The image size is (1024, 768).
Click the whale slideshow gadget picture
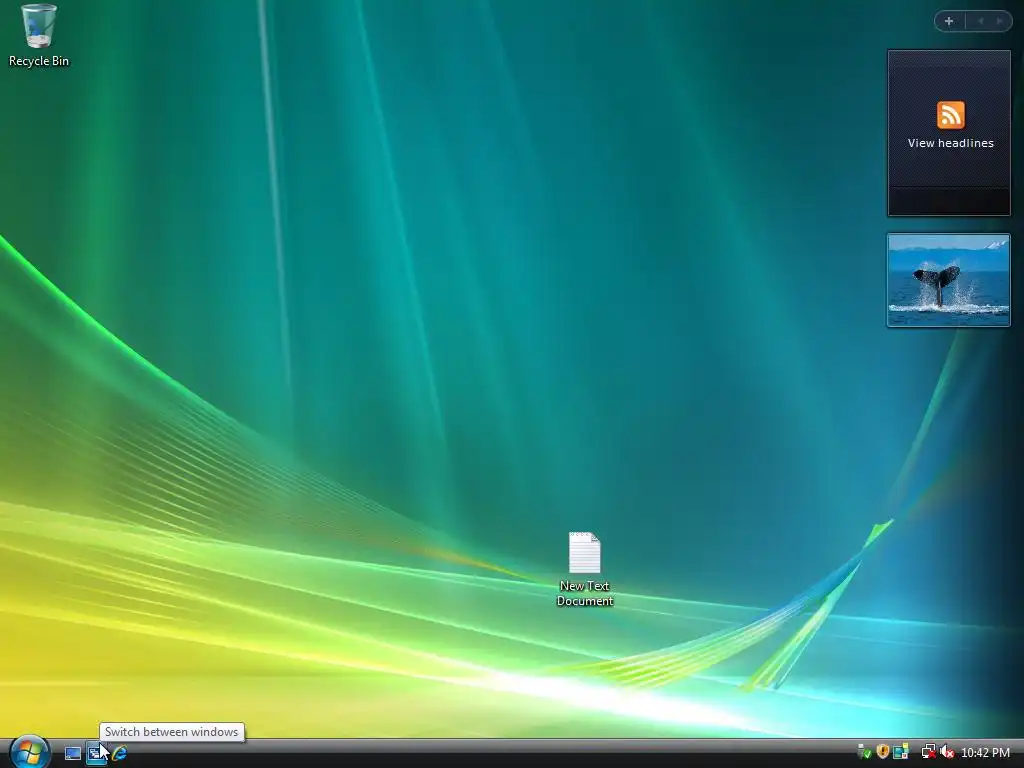click(948, 280)
